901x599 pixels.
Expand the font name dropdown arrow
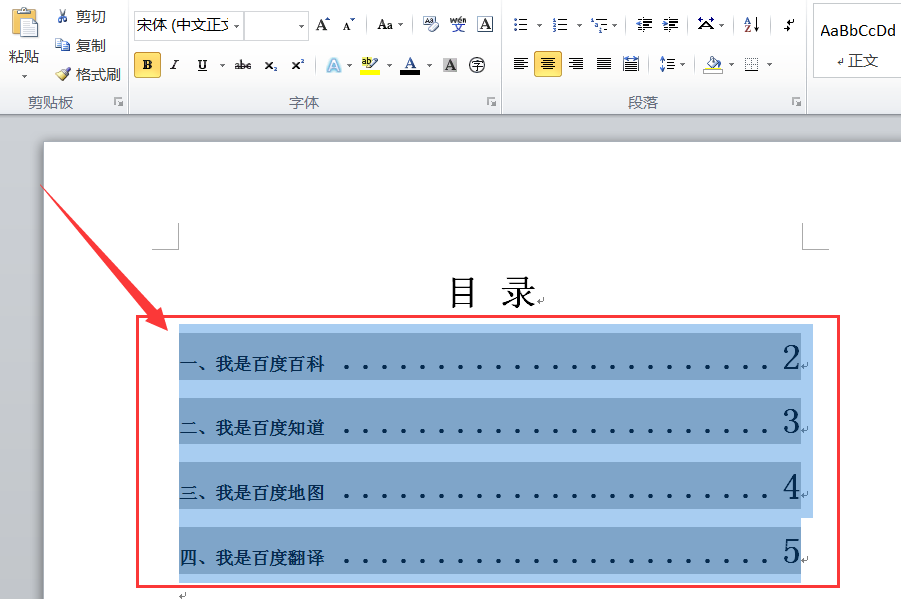pyautogui.click(x=236, y=26)
